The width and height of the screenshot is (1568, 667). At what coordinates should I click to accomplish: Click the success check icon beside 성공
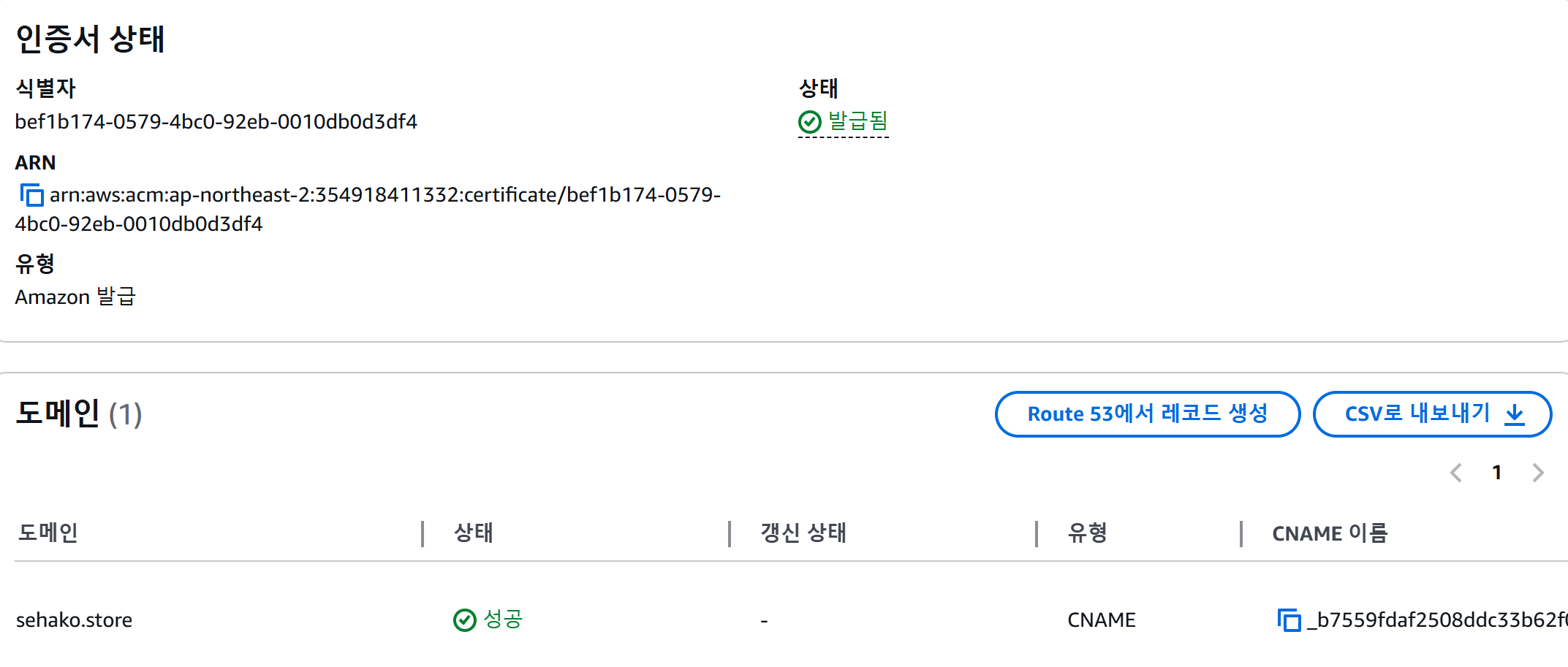tap(466, 620)
